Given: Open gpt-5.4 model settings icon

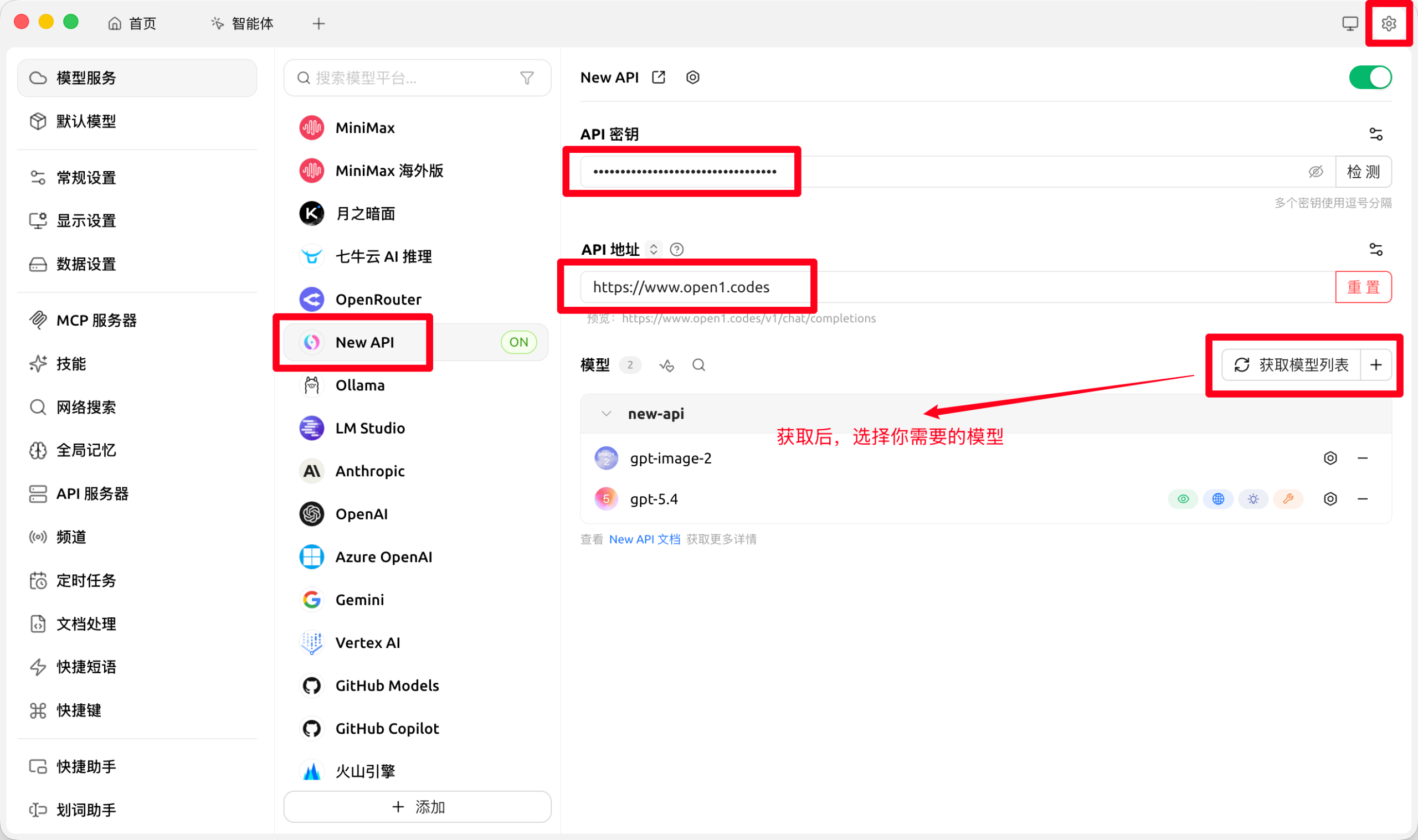Looking at the screenshot, I should [1330, 499].
